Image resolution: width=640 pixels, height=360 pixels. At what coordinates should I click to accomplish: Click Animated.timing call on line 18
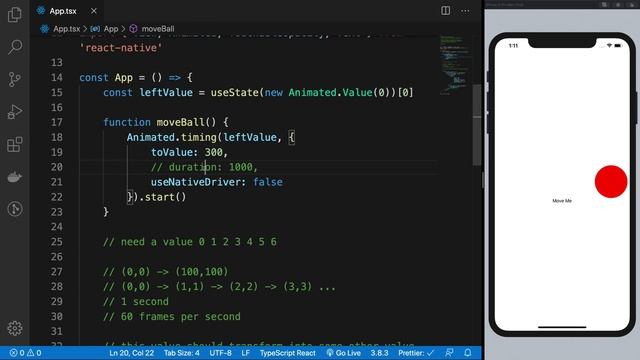point(171,138)
